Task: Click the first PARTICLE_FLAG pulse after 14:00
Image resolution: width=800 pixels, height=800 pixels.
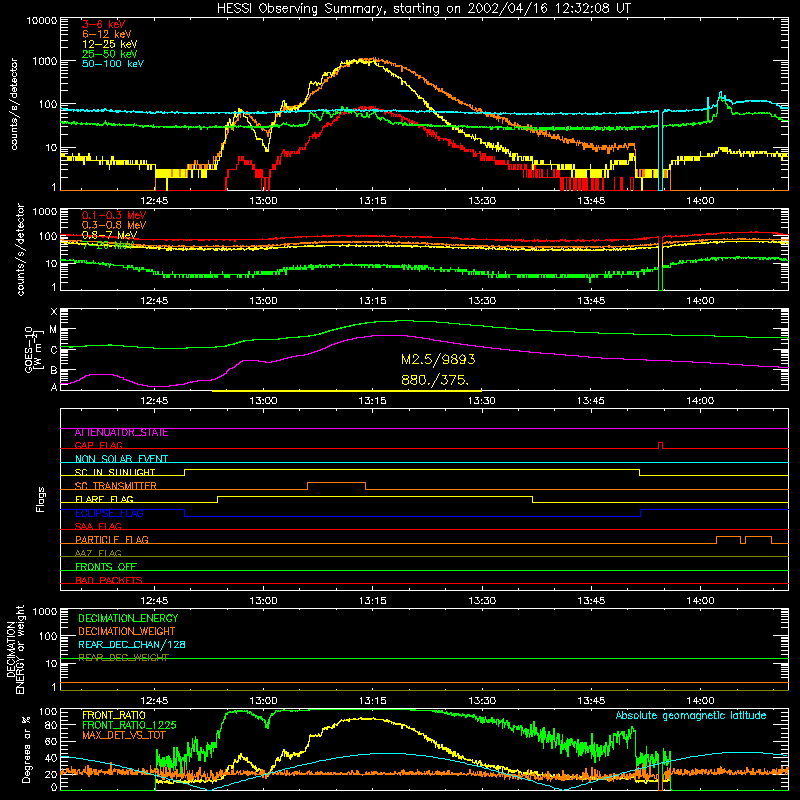Action: coord(729,537)
